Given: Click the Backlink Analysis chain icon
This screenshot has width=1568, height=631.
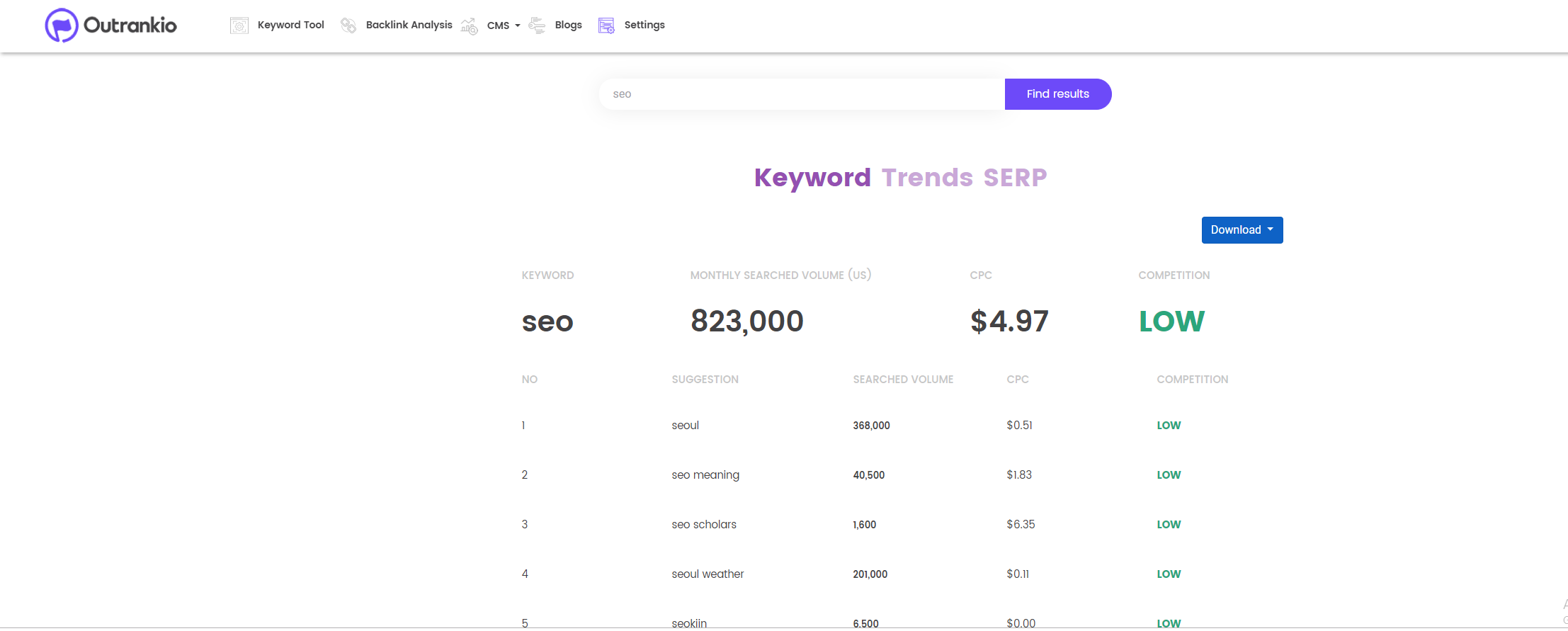Looking at the screenshot, I should click(x=348, y=25).
